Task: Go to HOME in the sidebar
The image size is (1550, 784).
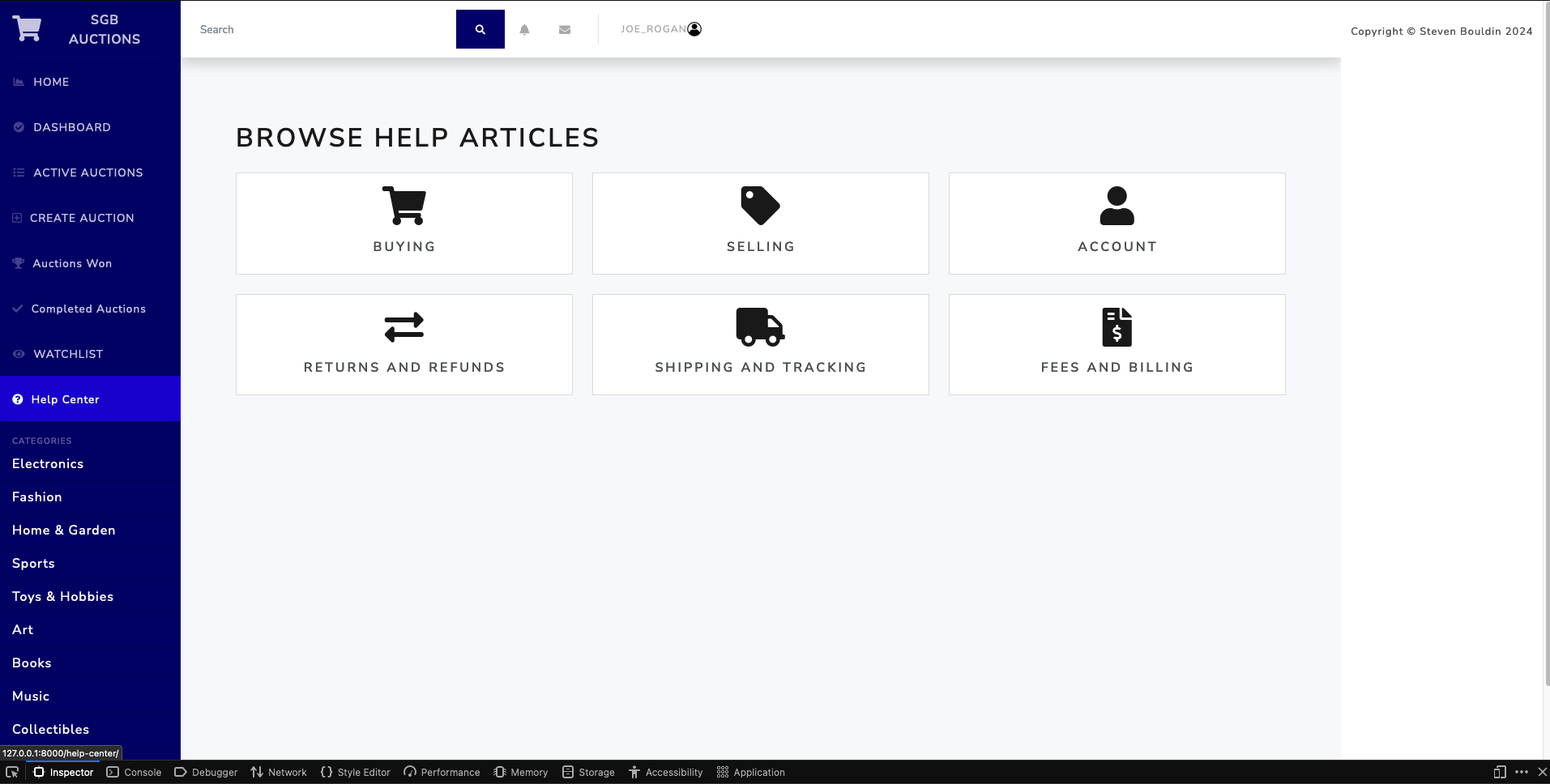Action: 51,82
